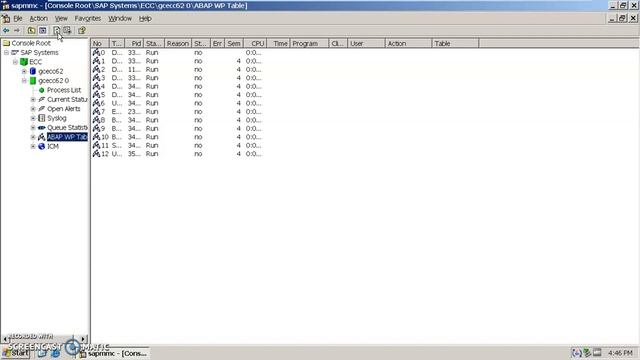Image resolution: width=640 pixels, height=360 pixels.
Task: Expand the Syslog node
Action: (33, 118)
